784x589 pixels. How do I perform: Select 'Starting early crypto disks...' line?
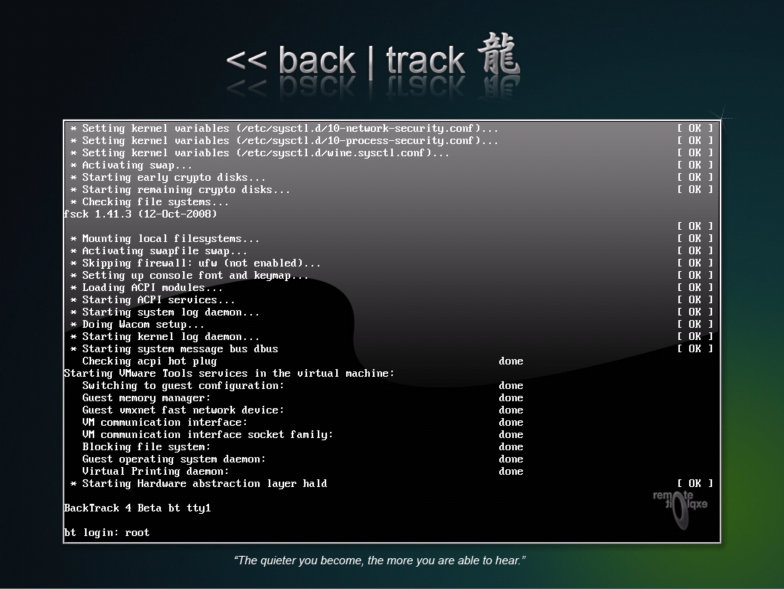(x=168, y=178)
